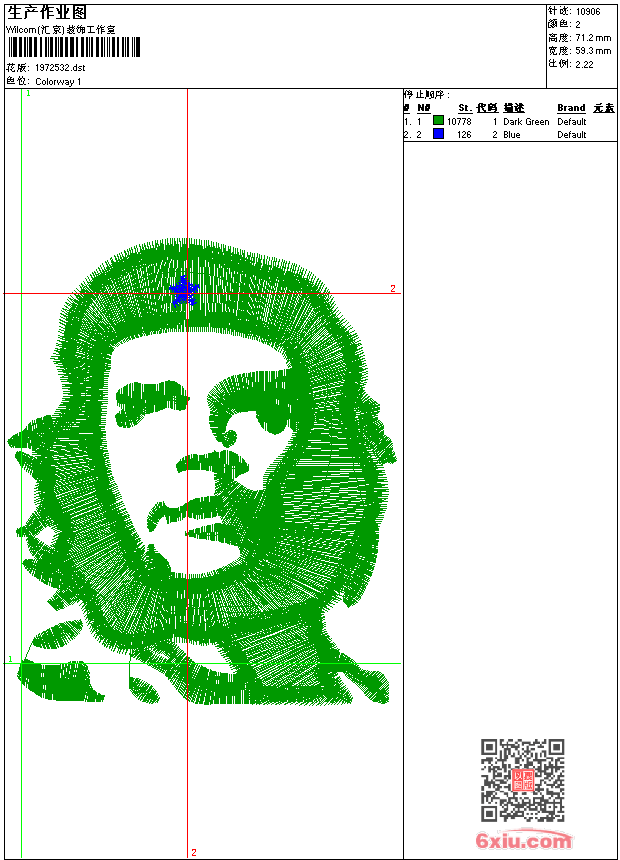Viewport: 620px width, 860px height.
Task: Click the N# column header
Action: pyautogui.click(x=424, y=108)
